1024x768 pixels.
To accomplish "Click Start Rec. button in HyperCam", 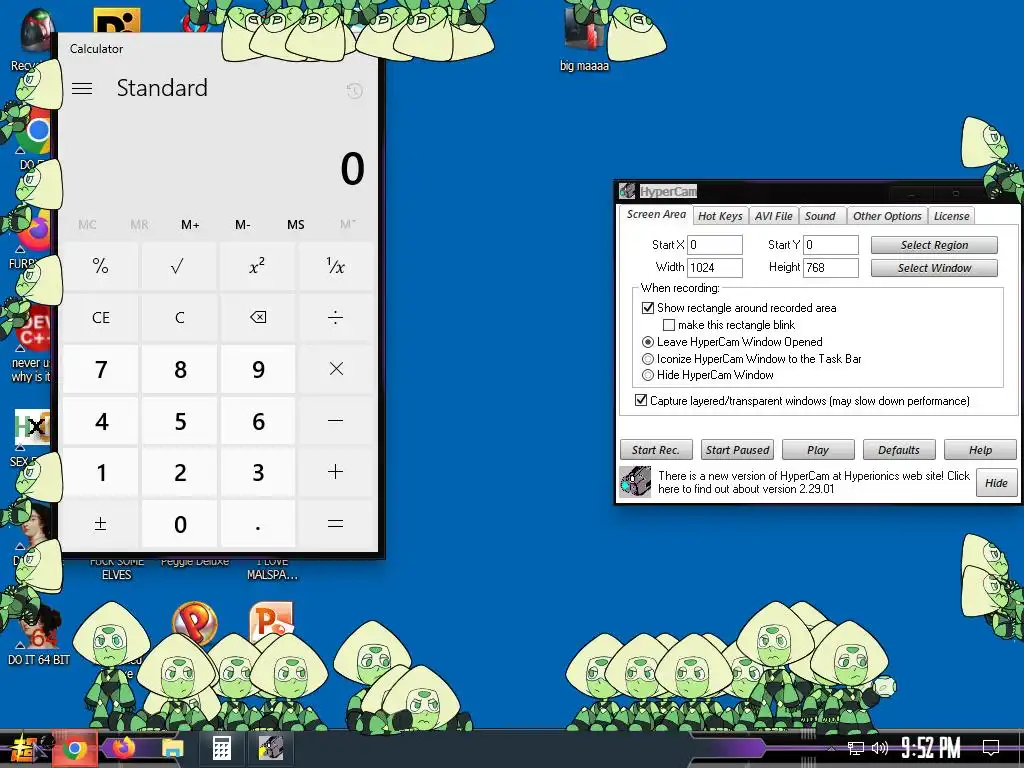I will (656, 450).
